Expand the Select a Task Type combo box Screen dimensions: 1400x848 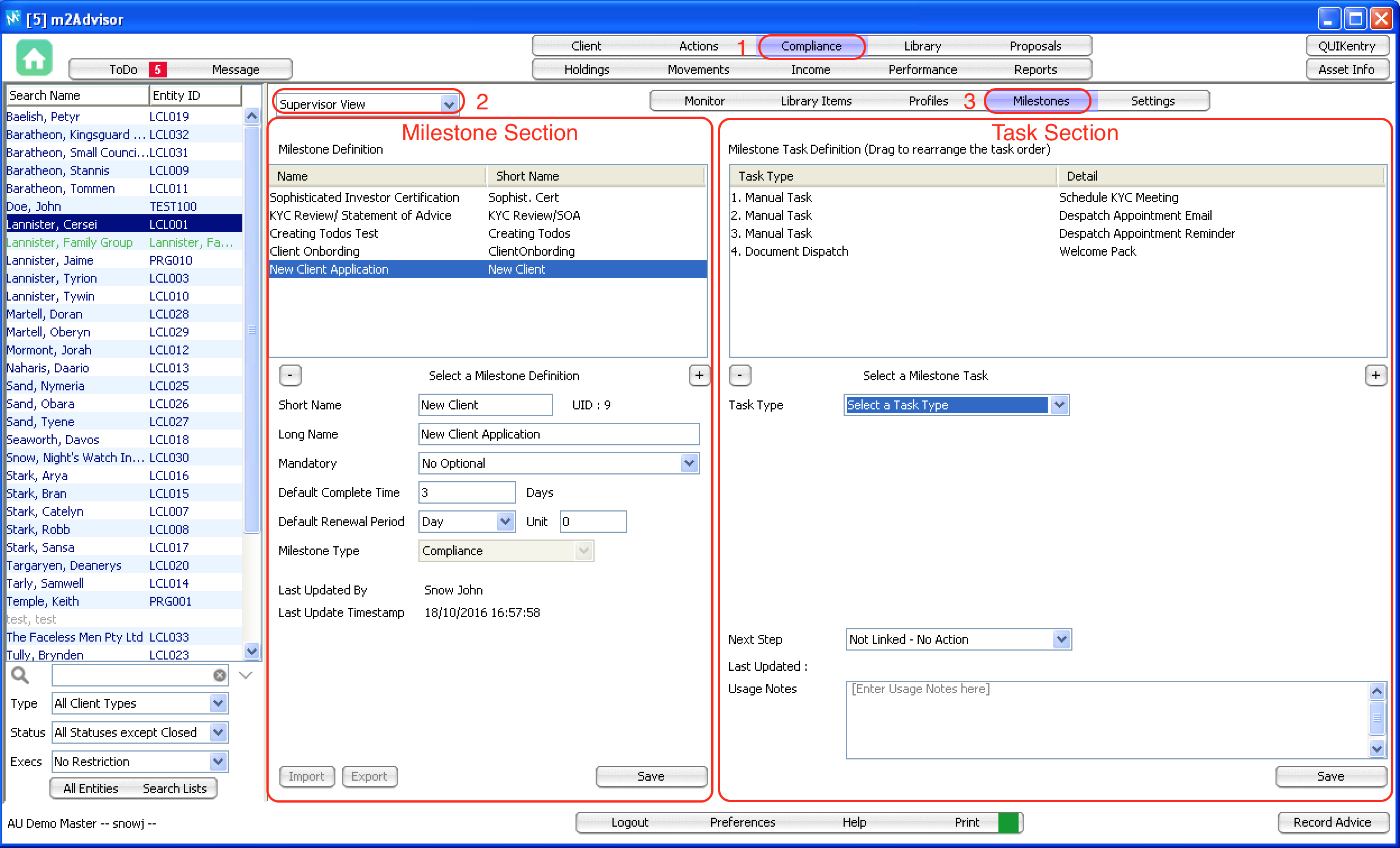click(1058, 405)
